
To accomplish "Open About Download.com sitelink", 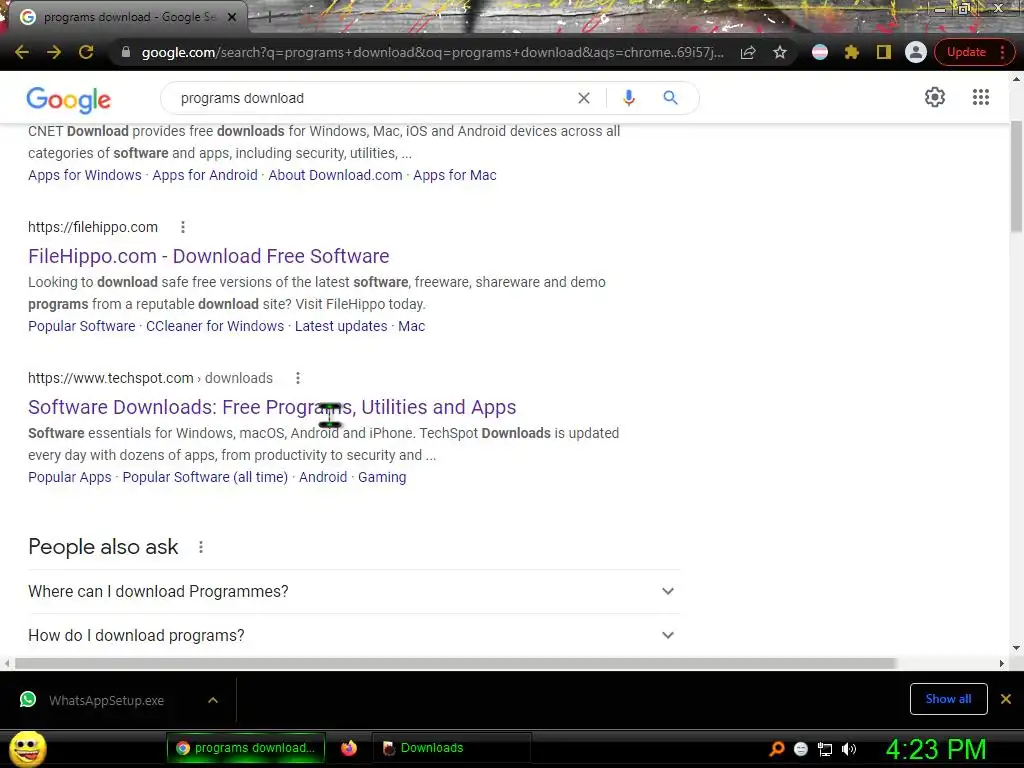I will 335,175.
